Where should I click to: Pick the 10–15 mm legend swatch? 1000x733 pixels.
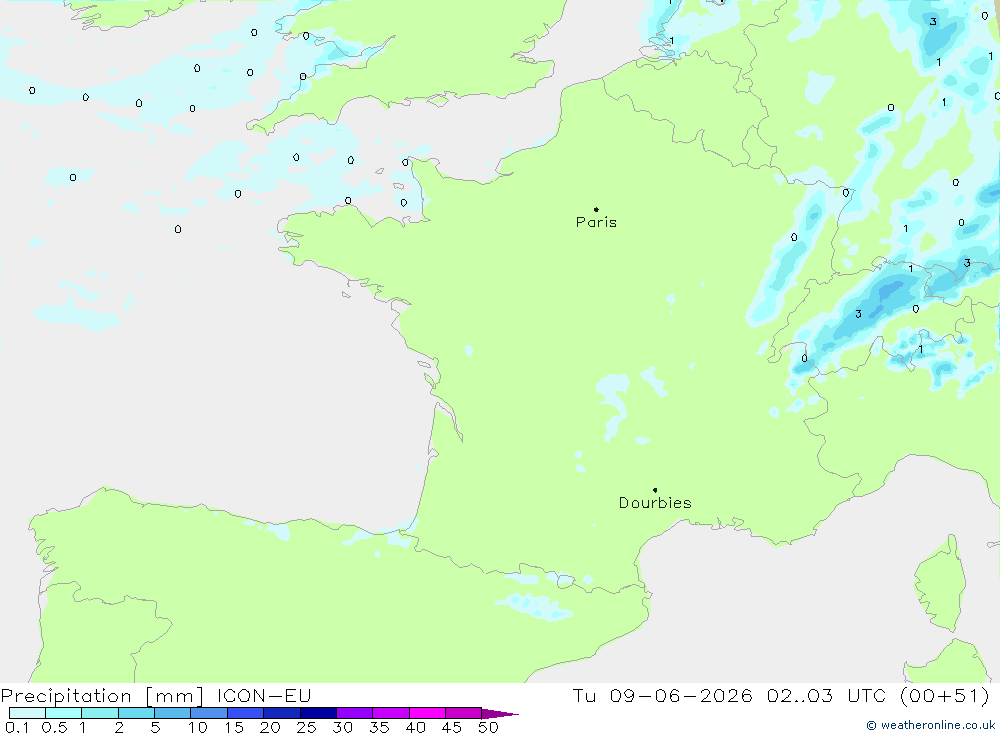click(x=209, y=713)
